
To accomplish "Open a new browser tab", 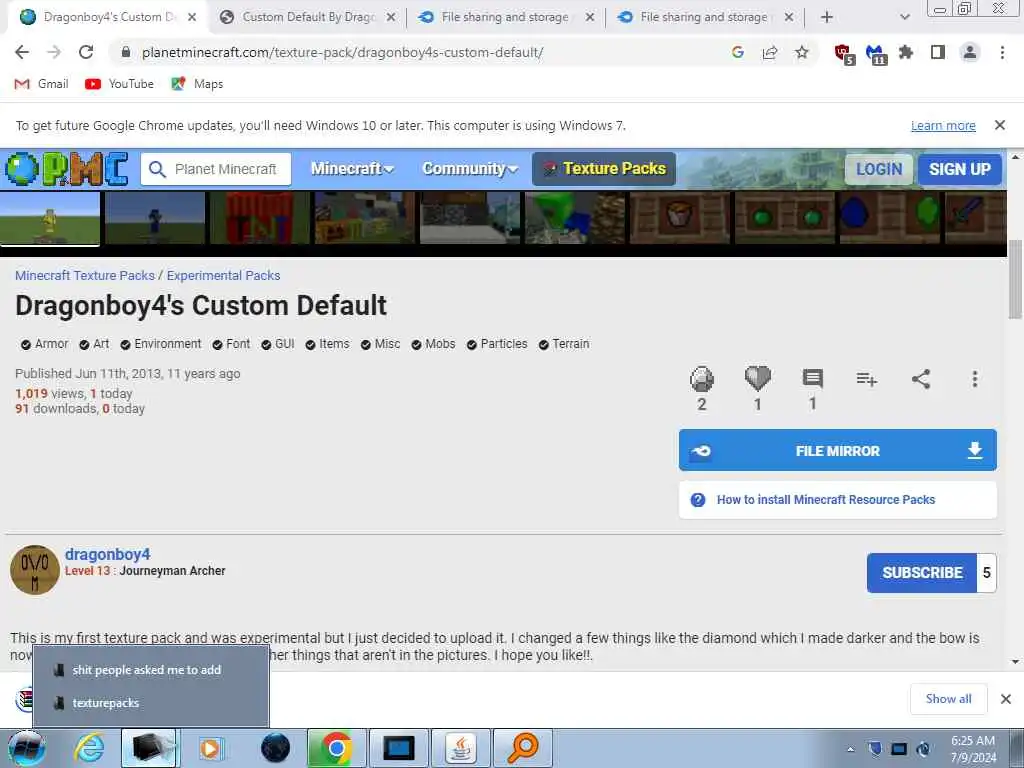I will tap(827, 17).
